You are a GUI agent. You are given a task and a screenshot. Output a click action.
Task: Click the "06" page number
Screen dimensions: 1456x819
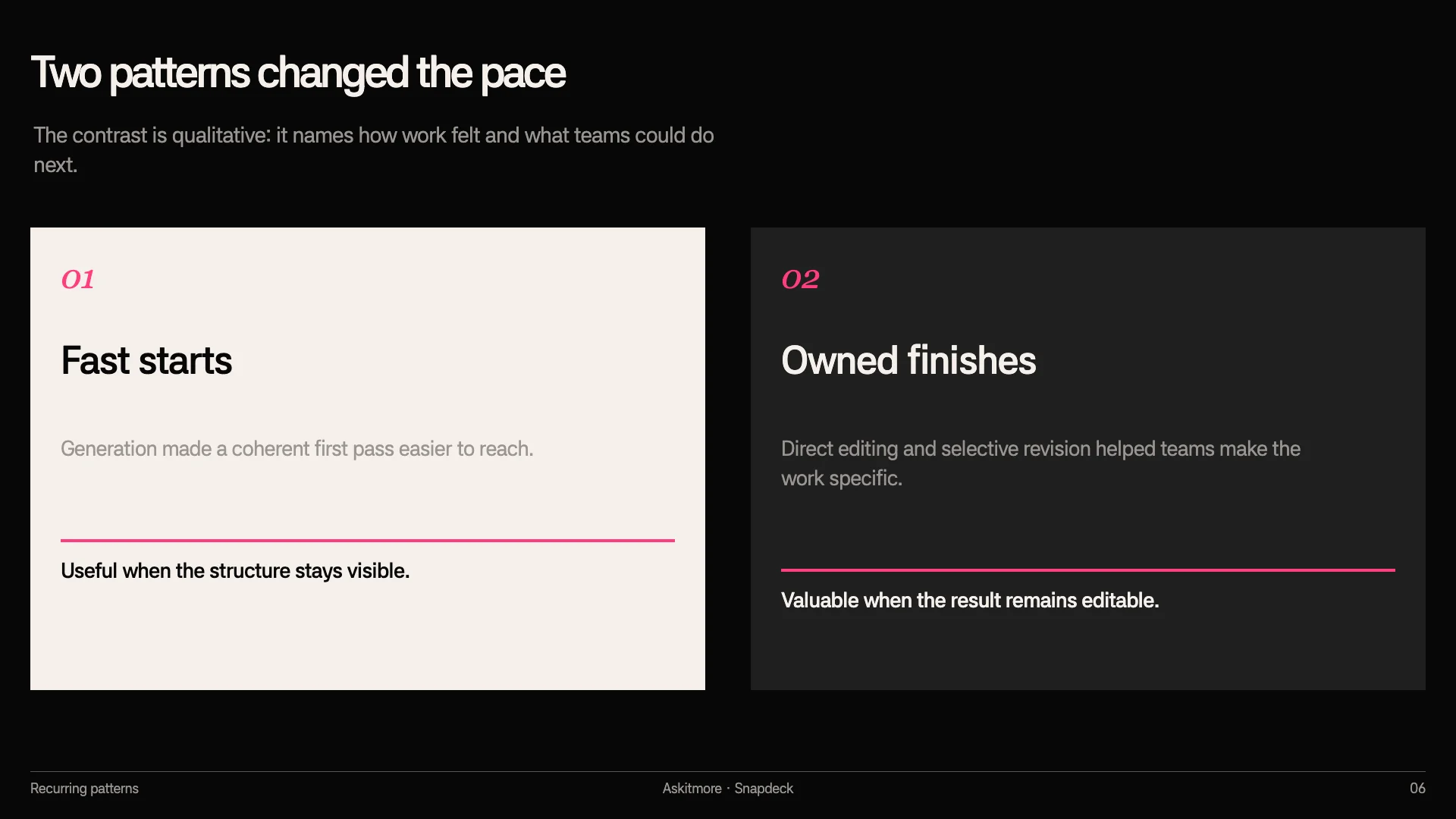(1417, 789)
